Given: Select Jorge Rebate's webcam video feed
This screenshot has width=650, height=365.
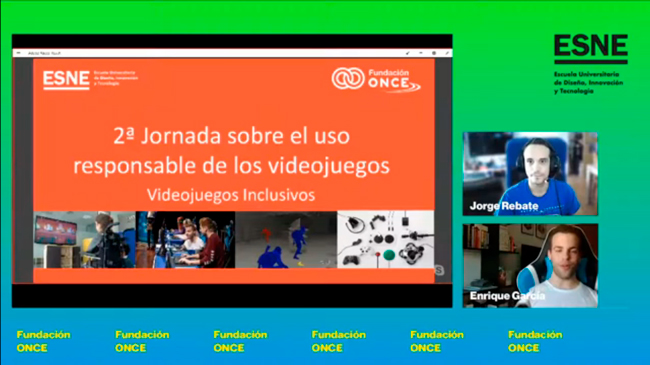Looking at the screenshot, I should click(530, 174).
